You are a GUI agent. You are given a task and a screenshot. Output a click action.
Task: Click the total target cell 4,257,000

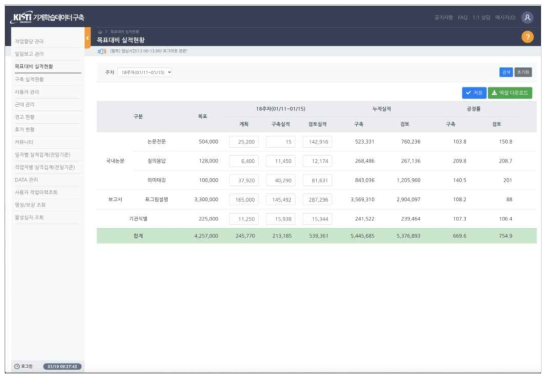pos(206,236)
